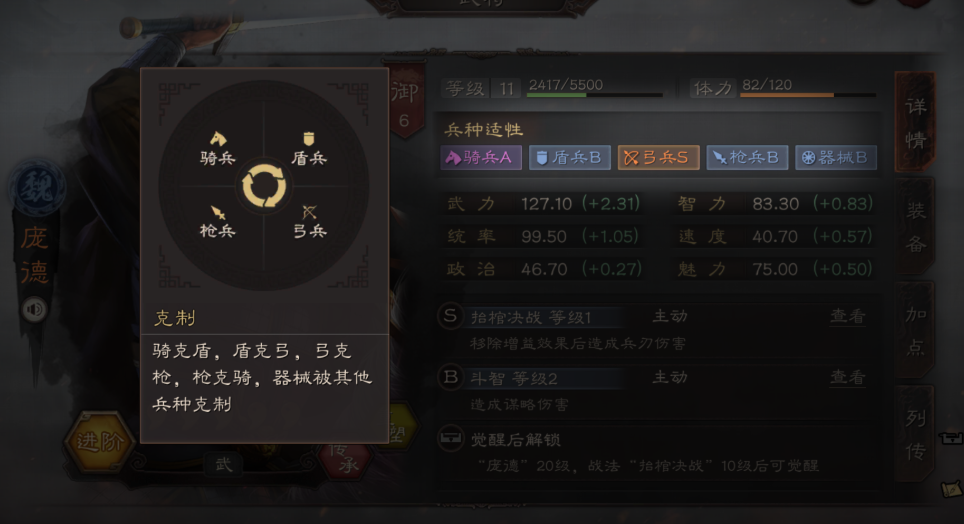
Task: Switch to the 装备 side tab
Action: tap(915, 227)
